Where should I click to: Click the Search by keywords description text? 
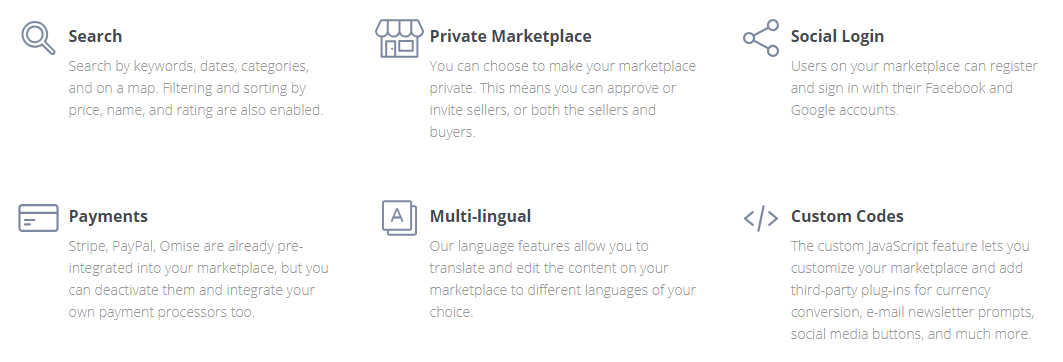[x=196, y=88]
